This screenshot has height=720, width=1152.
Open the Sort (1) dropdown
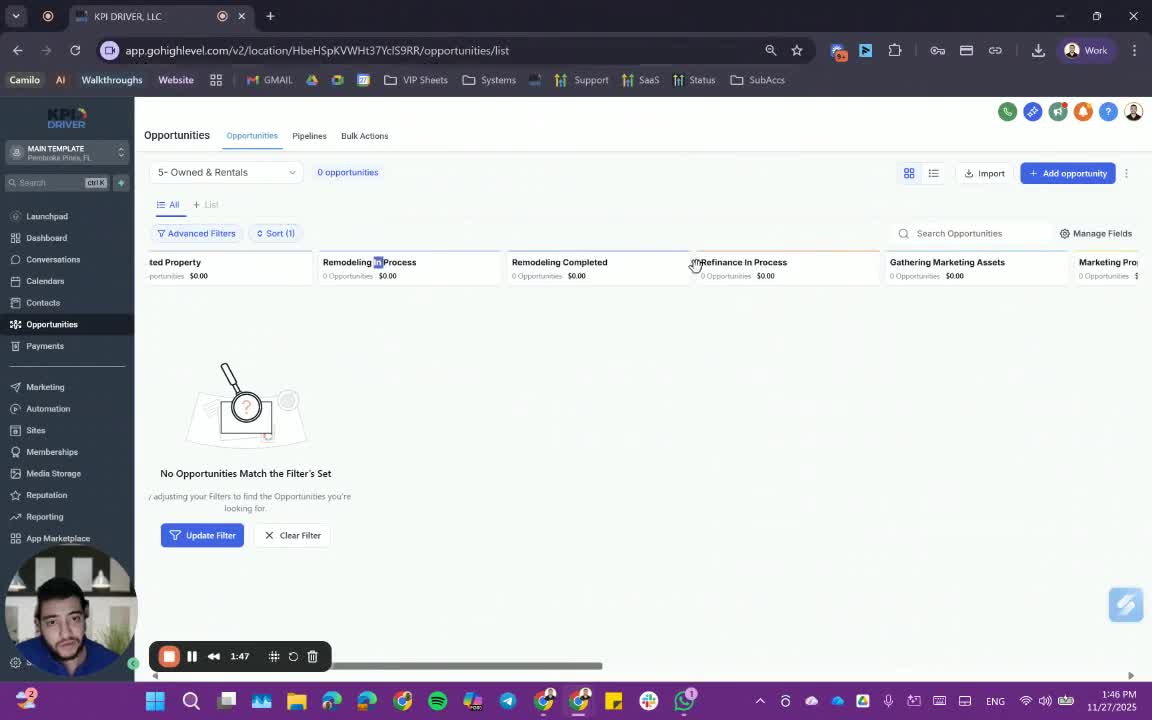click(x=276, y=234)
